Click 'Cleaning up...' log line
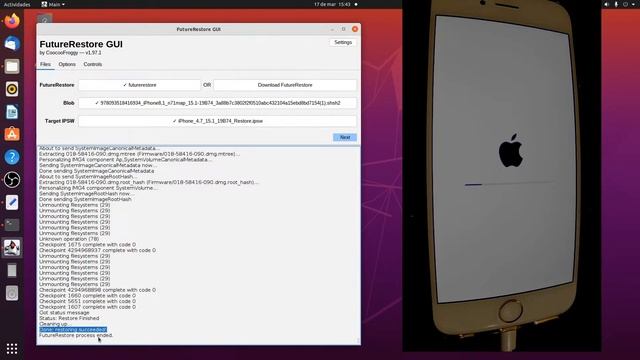This screenshot has width=640, height=360. [55, 324]
